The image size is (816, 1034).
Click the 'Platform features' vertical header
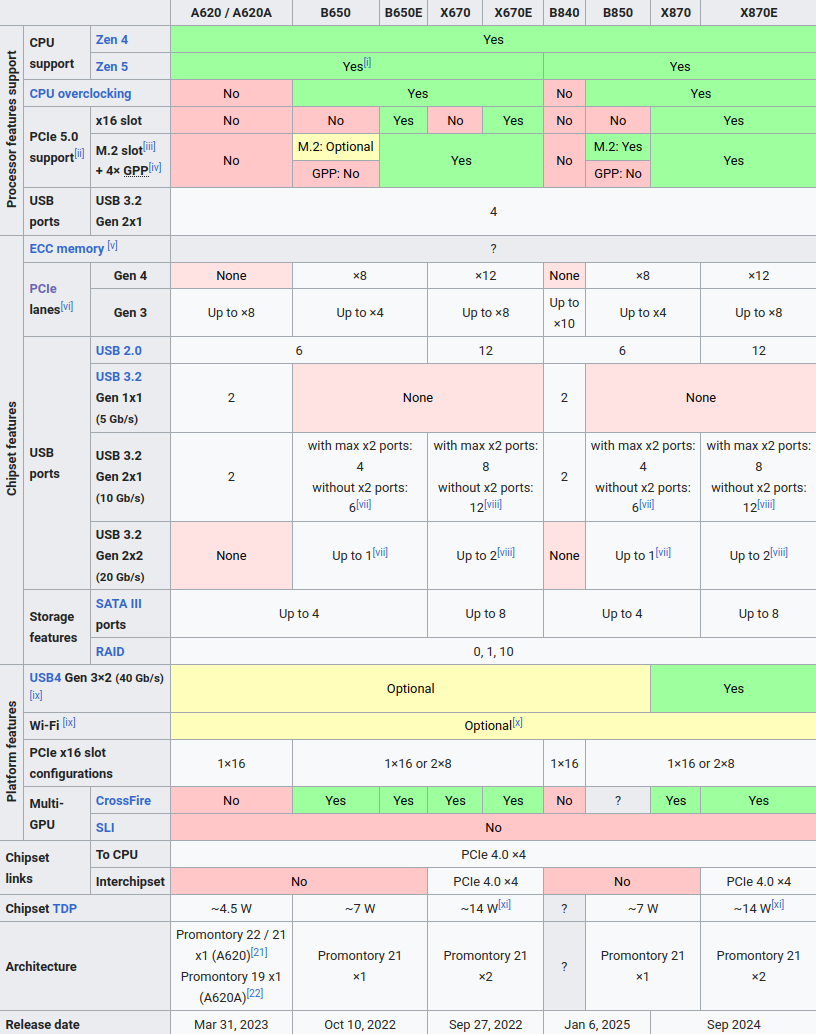pyautogui.click(x=11, y=752)
